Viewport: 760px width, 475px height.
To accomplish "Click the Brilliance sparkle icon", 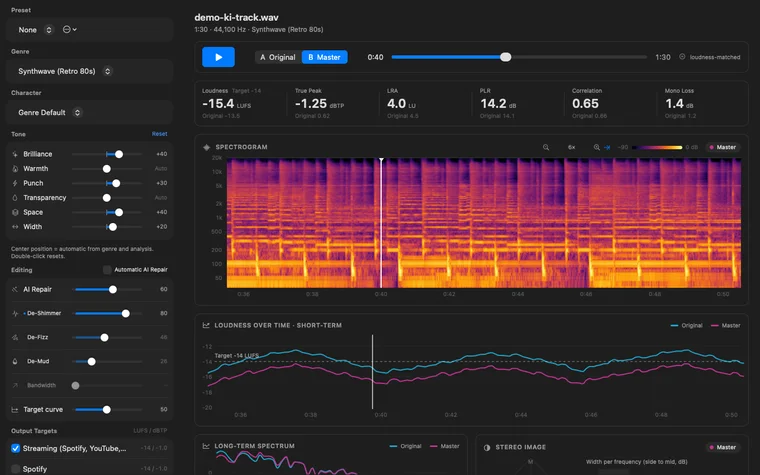I will (x=15, y=154).
